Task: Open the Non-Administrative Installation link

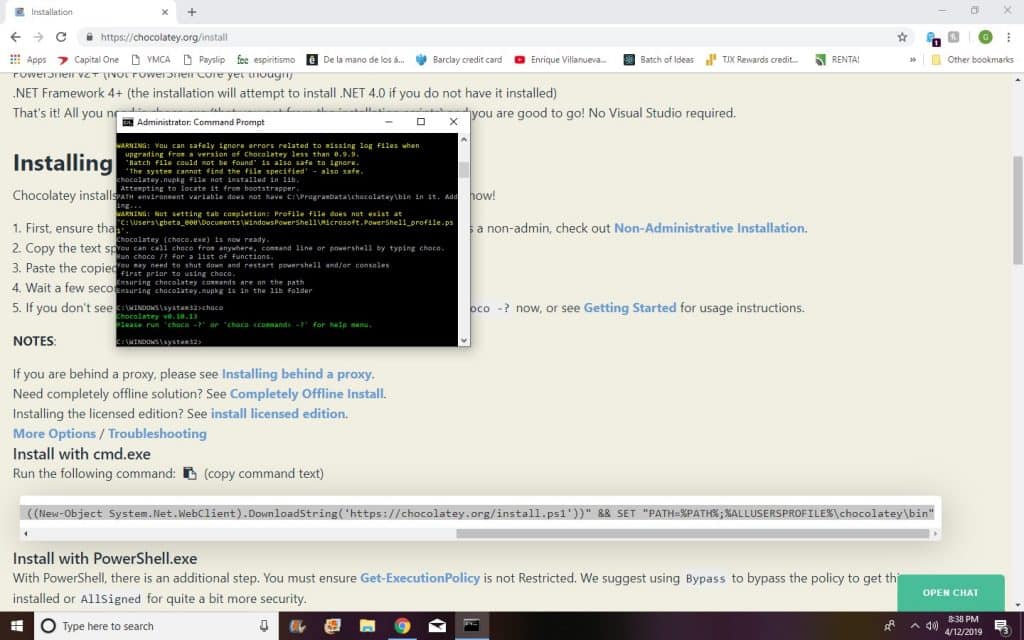Action: tap(709, 228)
